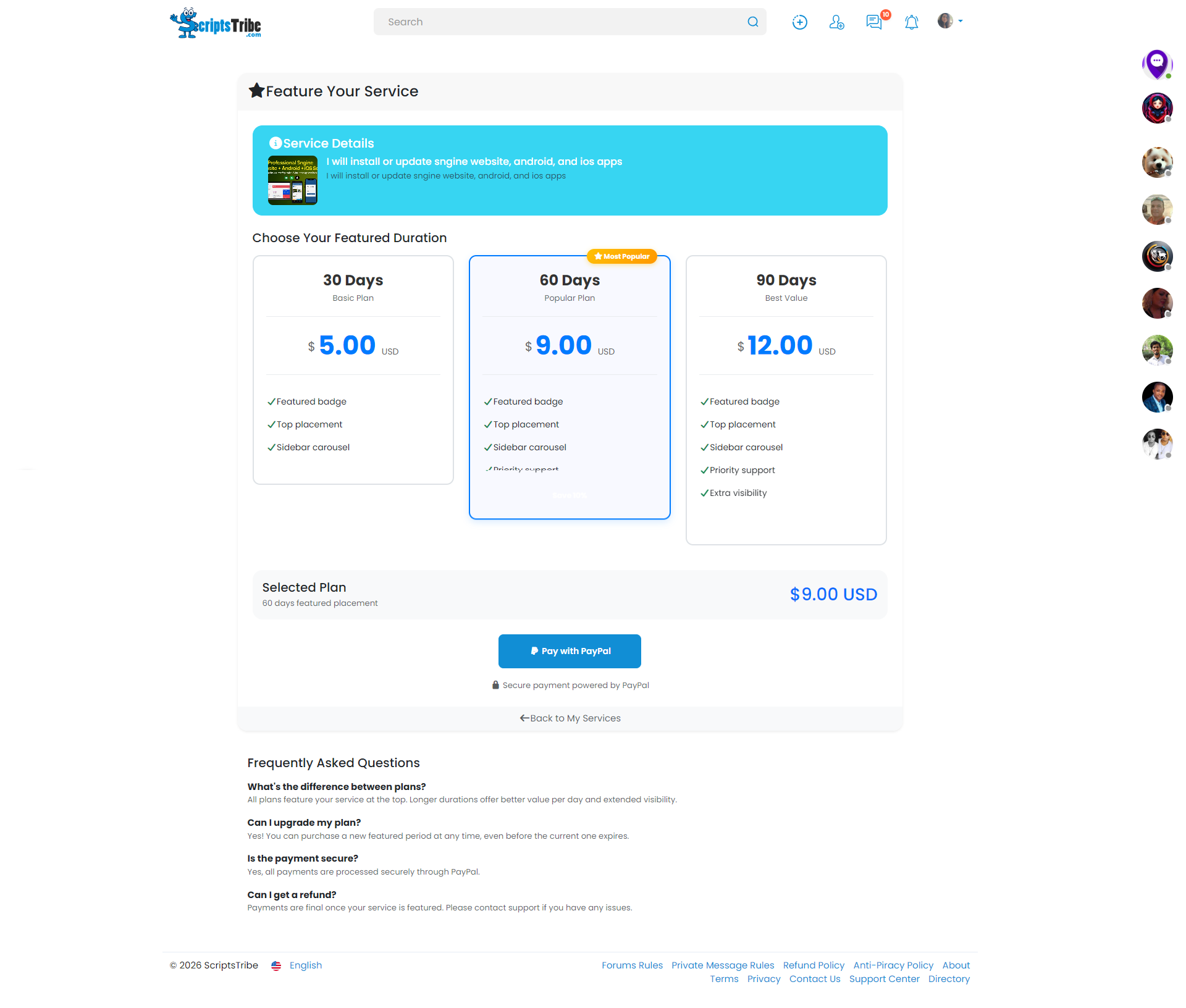
Task: Open the Anti-Piracy Policy page
Action: pos(893,965)
